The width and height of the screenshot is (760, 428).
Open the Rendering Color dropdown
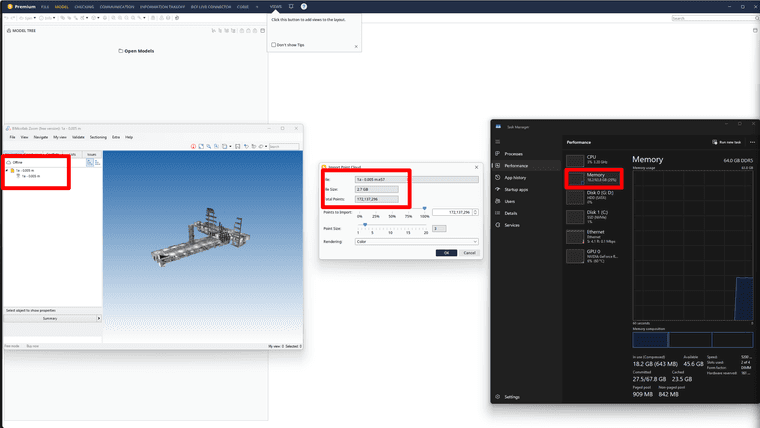(416, 241)
